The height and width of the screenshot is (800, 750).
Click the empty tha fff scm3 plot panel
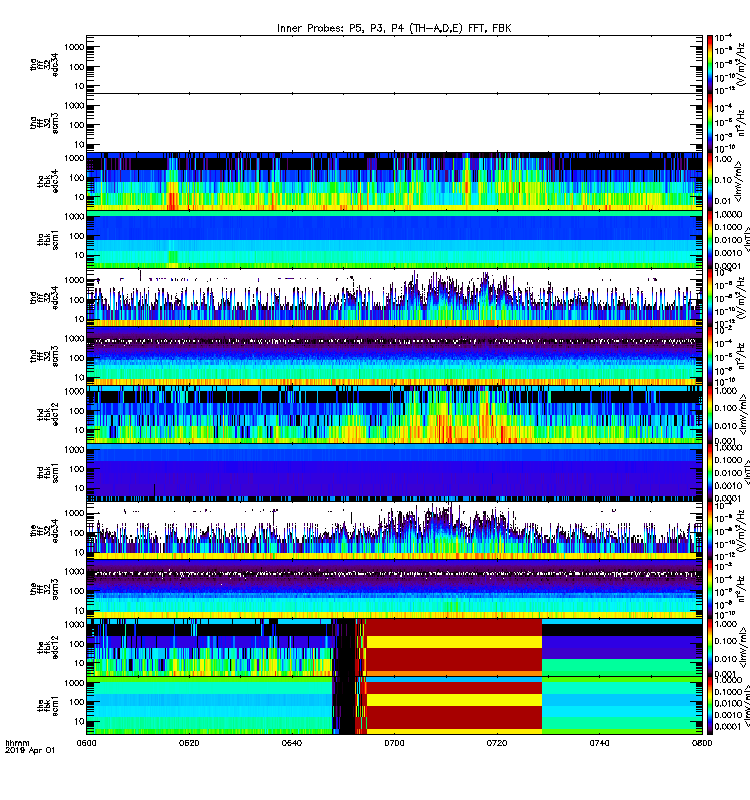(394, 123)
